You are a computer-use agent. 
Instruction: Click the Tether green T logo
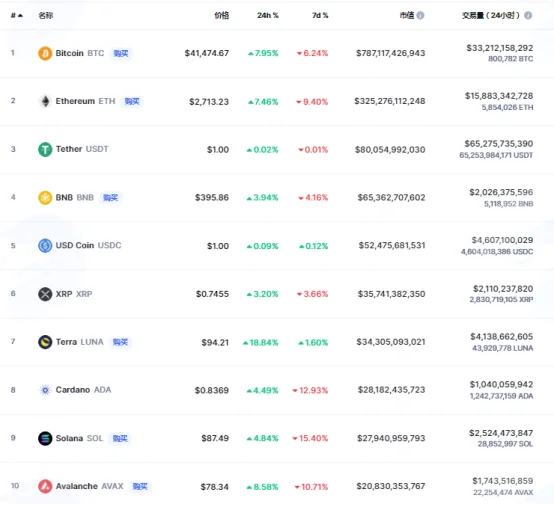click(45, 149)
